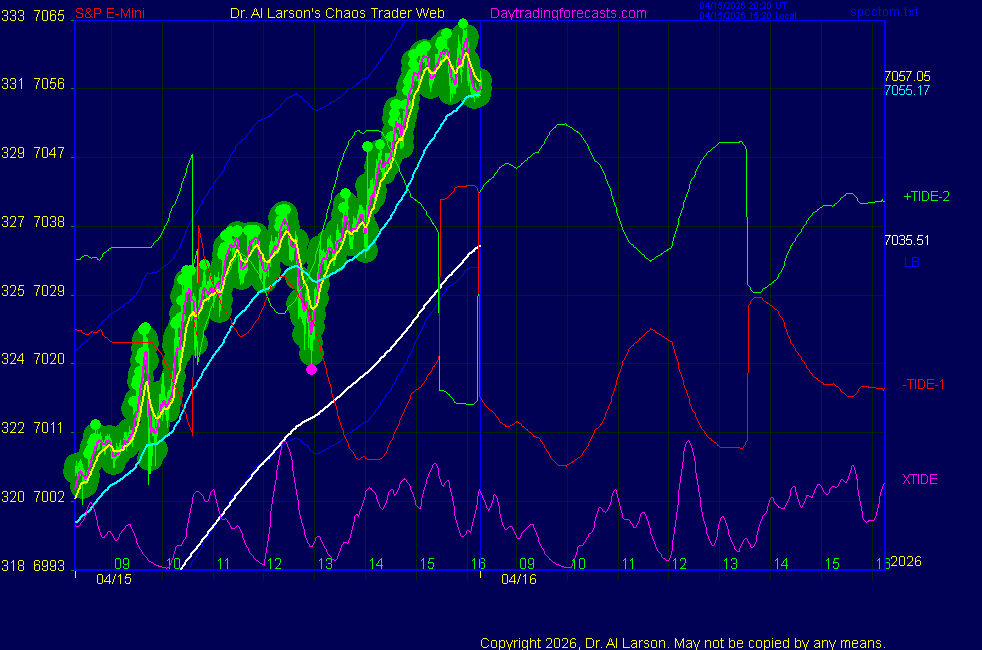Screen dimensions: 982x650
Task: Click the 2026 year label at bottom right
Action: pyautogui.click(x=906, y=562)
